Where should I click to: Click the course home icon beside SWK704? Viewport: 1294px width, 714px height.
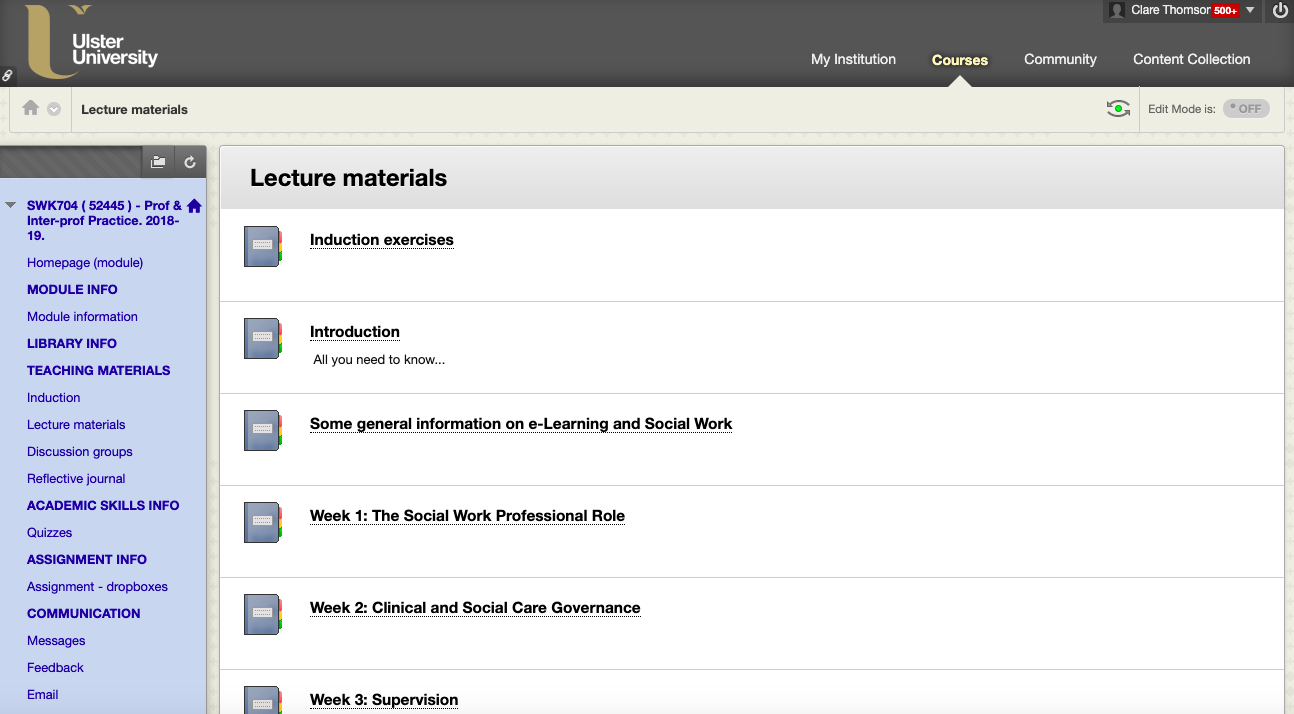[194, 206]
